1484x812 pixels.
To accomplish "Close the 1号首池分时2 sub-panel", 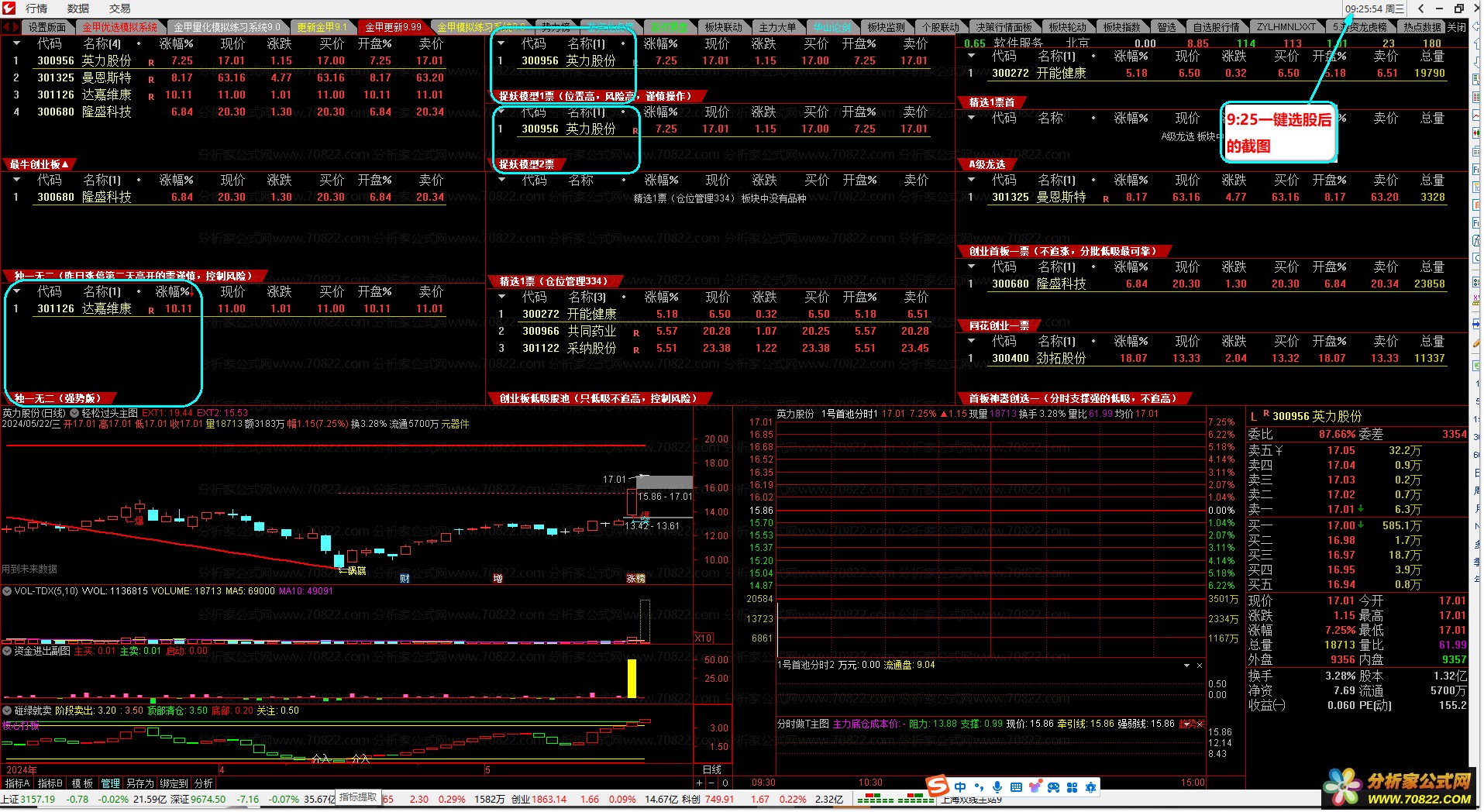I will (x=1200, y=666).
